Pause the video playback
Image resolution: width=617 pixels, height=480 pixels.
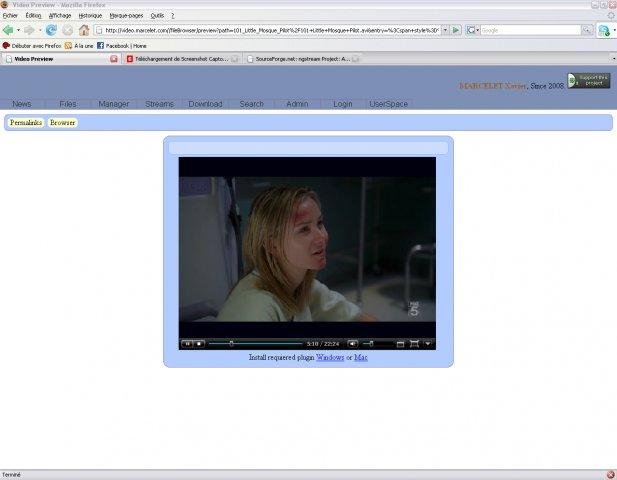[187, 344]
